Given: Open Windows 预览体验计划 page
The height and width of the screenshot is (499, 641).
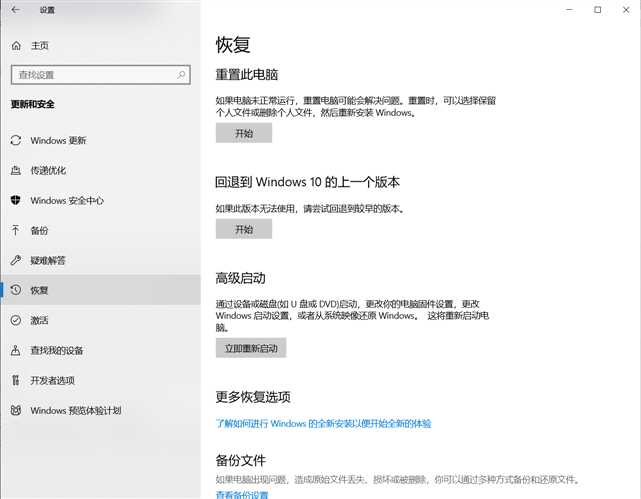Looking at the screenshot, I should pyautogui.click(x=100, y=410).
